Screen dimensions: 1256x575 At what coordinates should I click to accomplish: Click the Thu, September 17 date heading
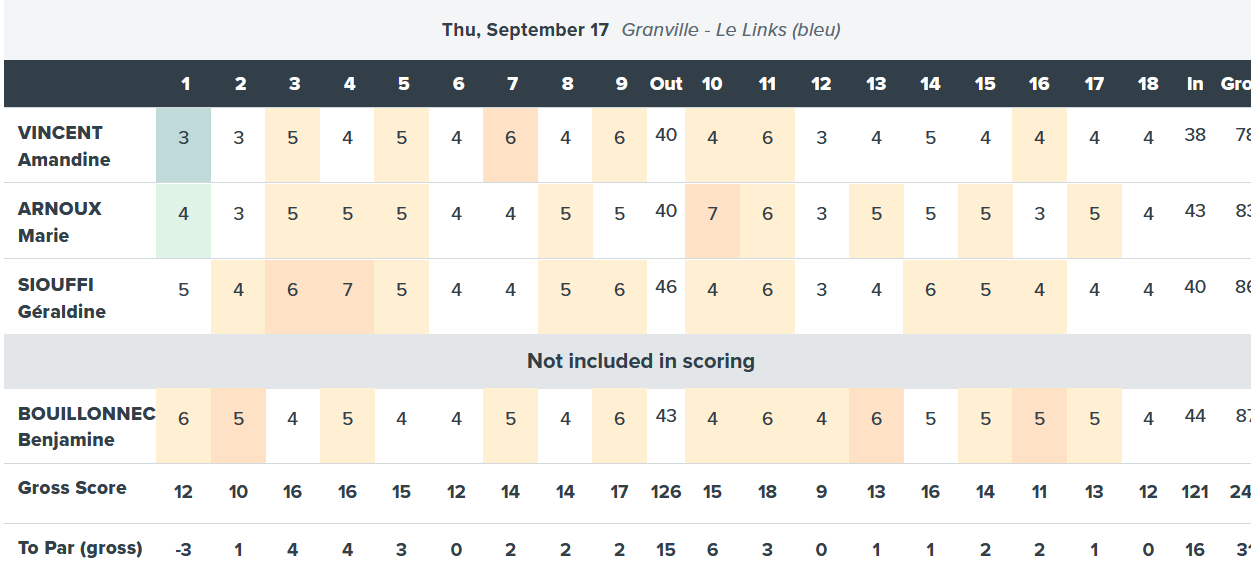(x=525, y=30)
